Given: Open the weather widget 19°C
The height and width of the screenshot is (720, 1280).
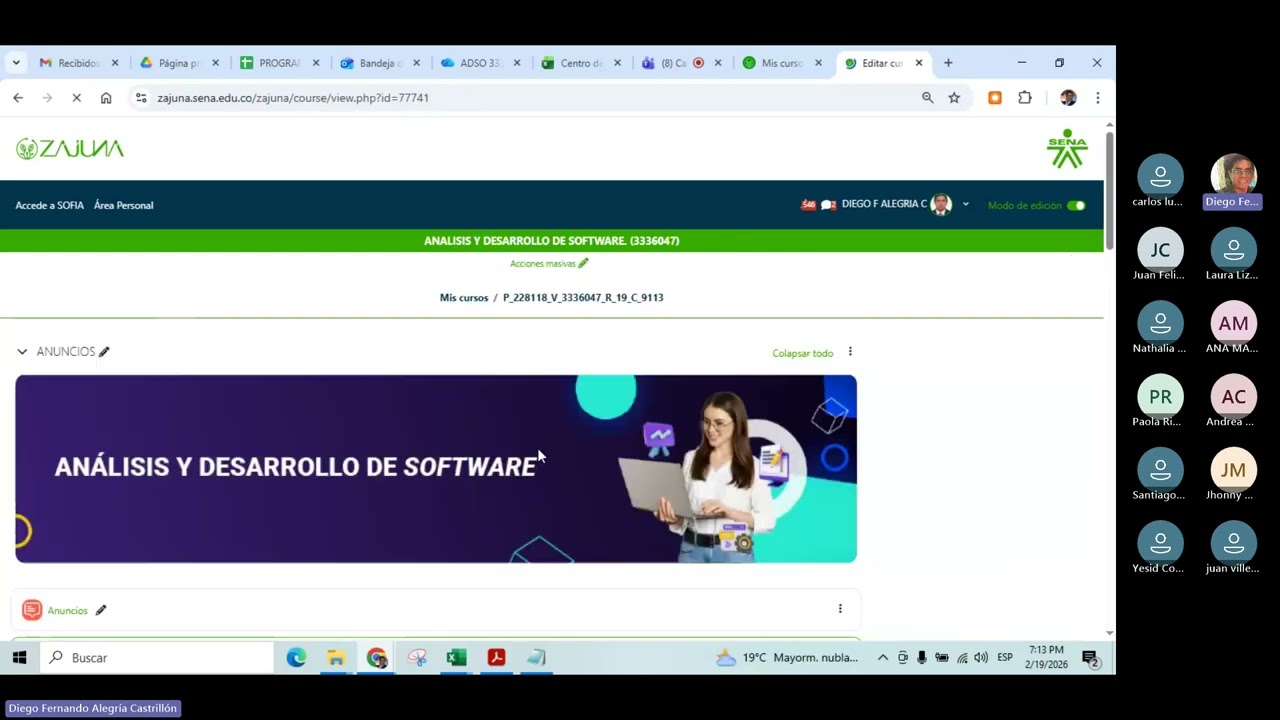Looking at the screenshot, I should (788, 657).
